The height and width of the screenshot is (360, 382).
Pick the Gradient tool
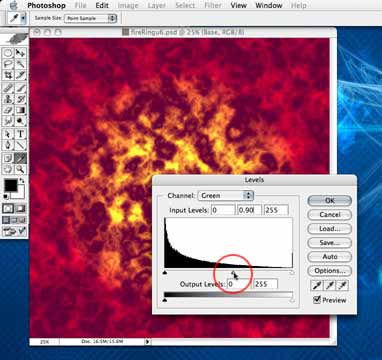pyautogui.click(x=20, y=110)
